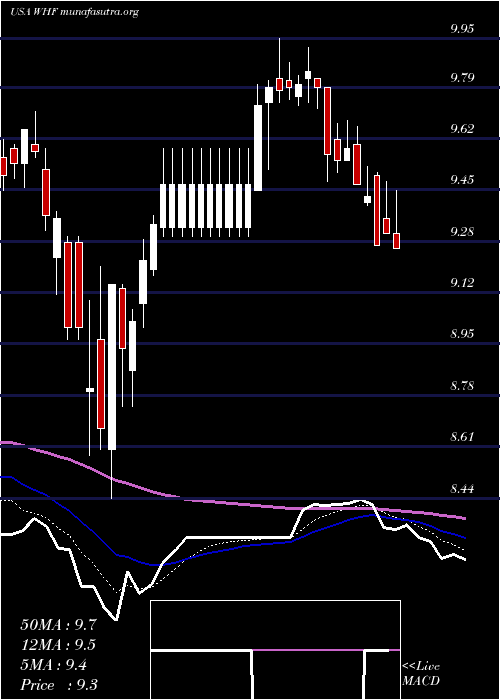Click the 9.62 price axis label
This screenshot has height=700, width=500.
(462, 130)
